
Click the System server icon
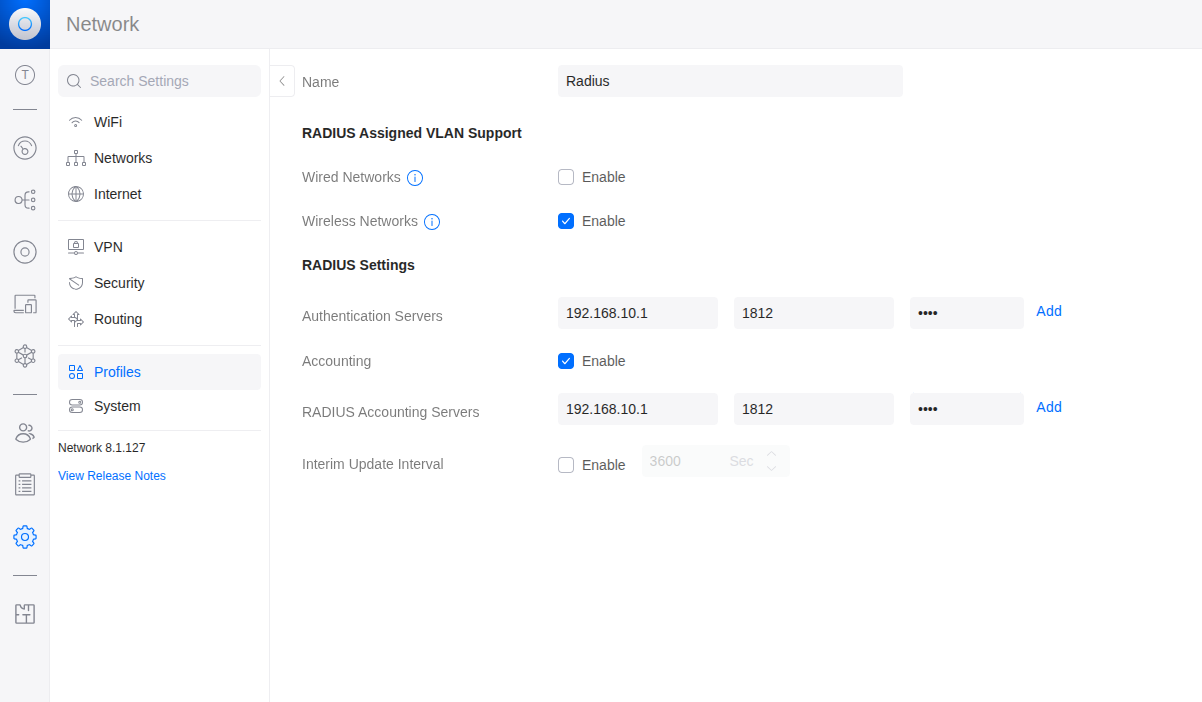pyautogui.click(x=76, y=406)
